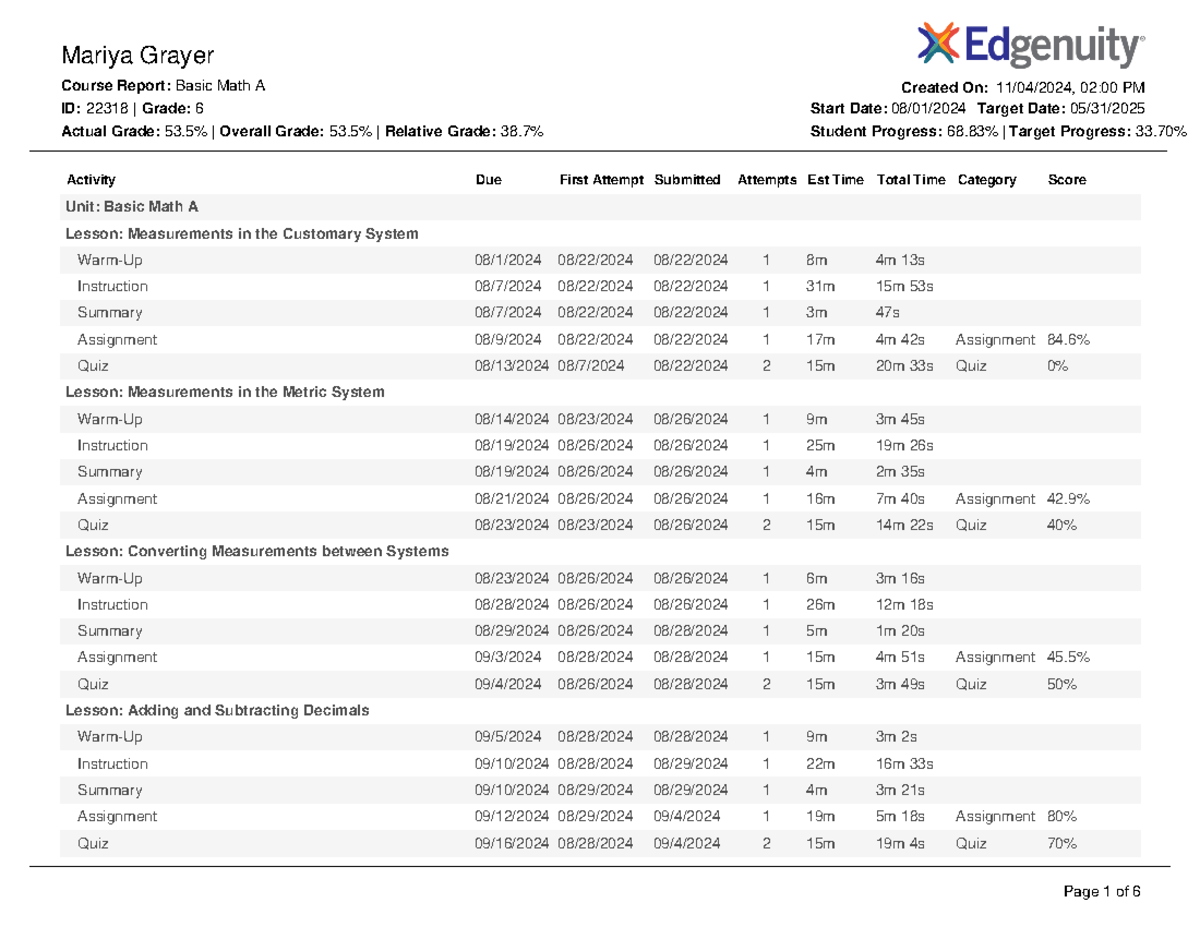The image size is (1200, 927).
Task: Click the Submitted column header
Action: [687, 180]
